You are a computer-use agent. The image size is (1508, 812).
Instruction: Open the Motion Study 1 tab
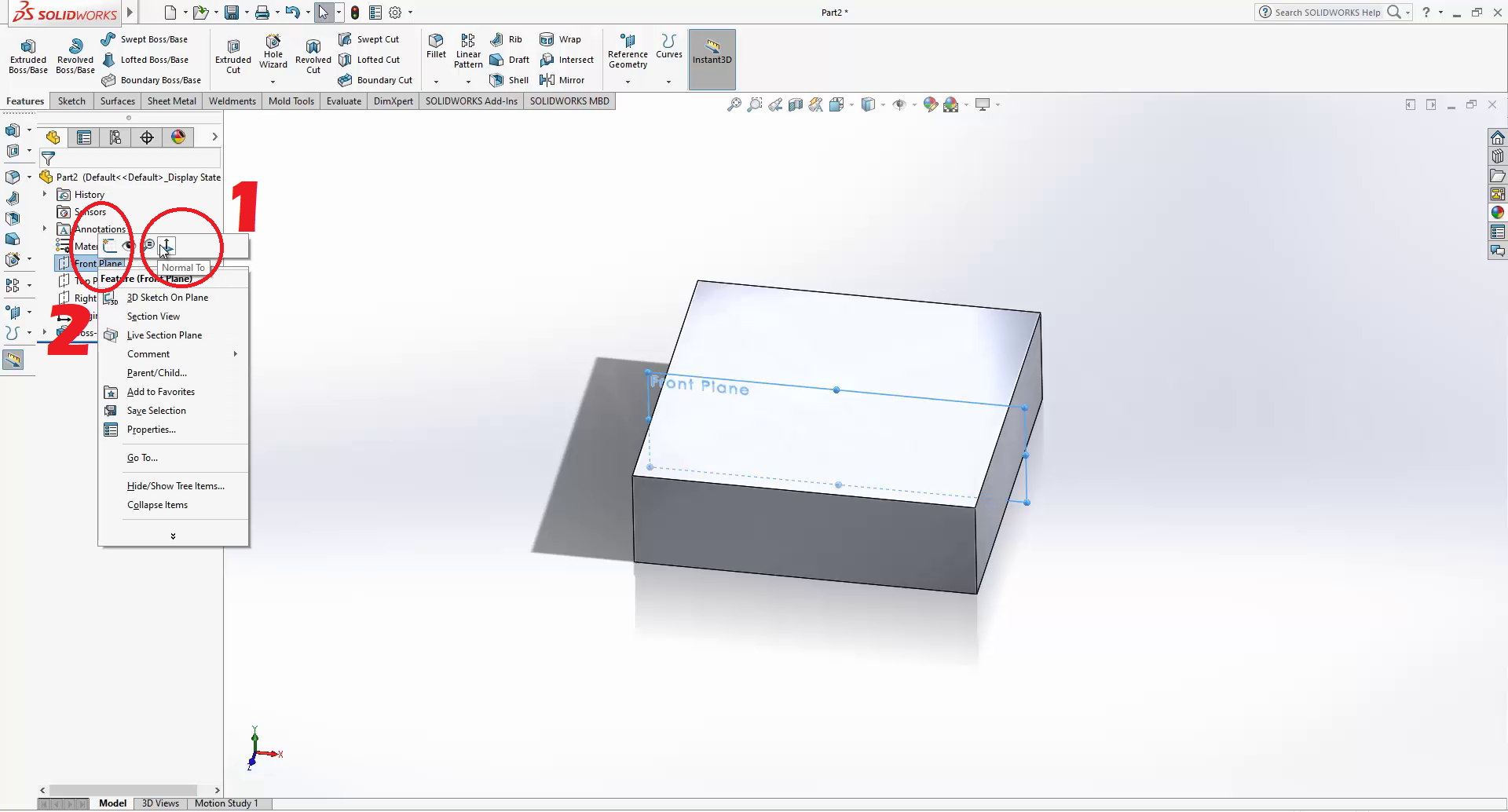(226, 803)
